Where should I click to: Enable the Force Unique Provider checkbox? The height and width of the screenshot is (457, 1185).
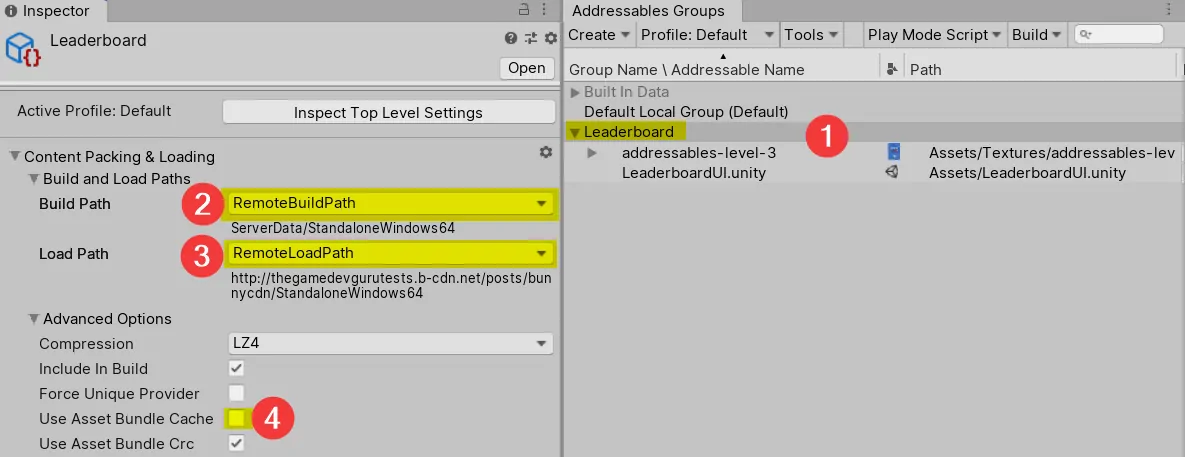click(236, 394)
